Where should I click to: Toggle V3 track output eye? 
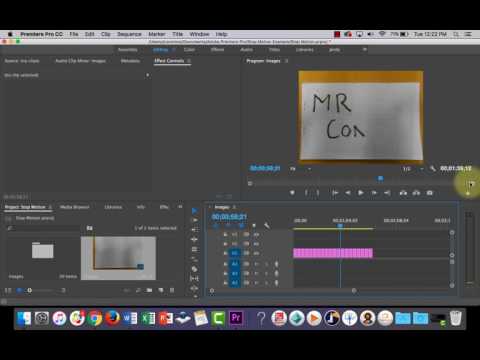click(x=256, y=235)
